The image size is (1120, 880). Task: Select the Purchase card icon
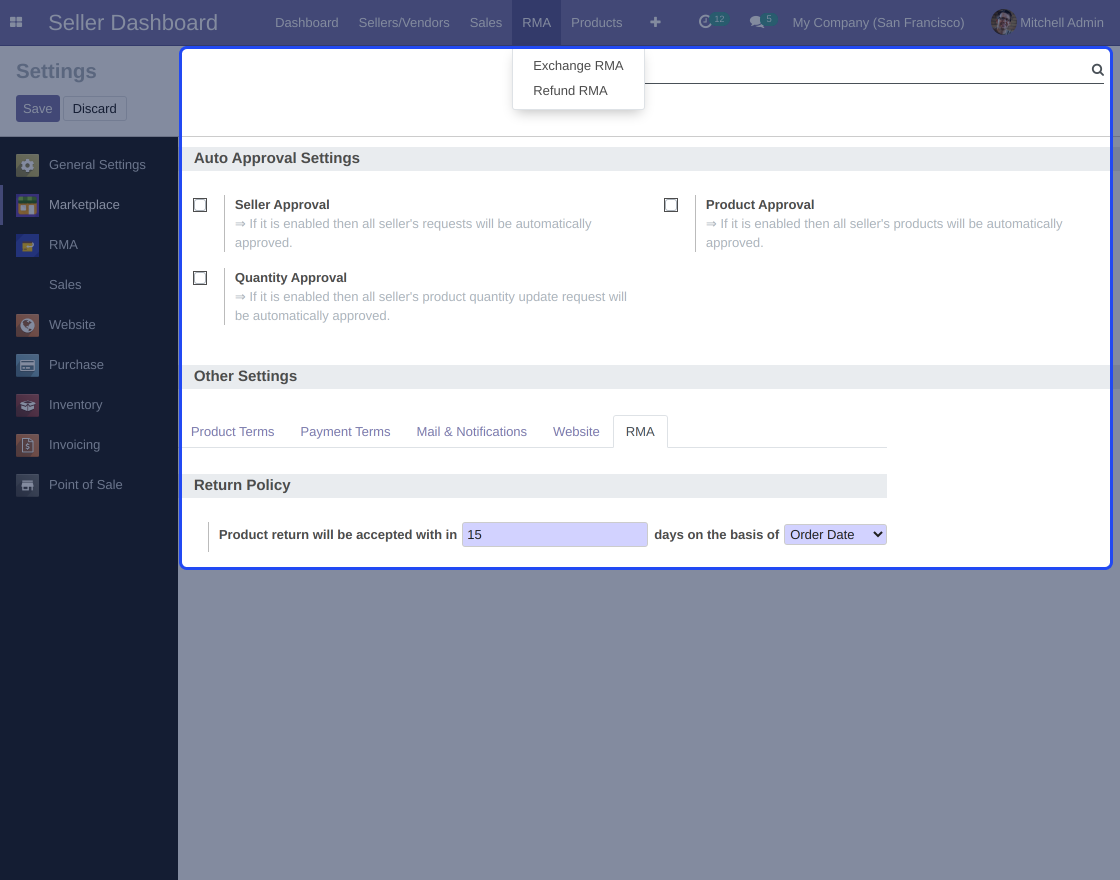coord(27,365)
